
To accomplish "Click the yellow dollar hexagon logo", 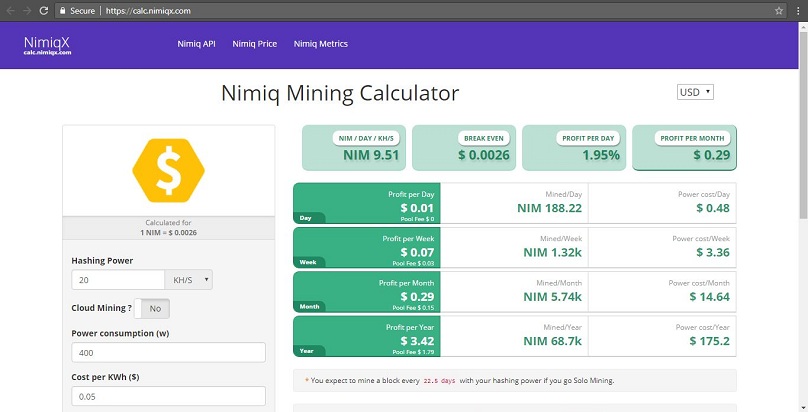I will 169,170.
